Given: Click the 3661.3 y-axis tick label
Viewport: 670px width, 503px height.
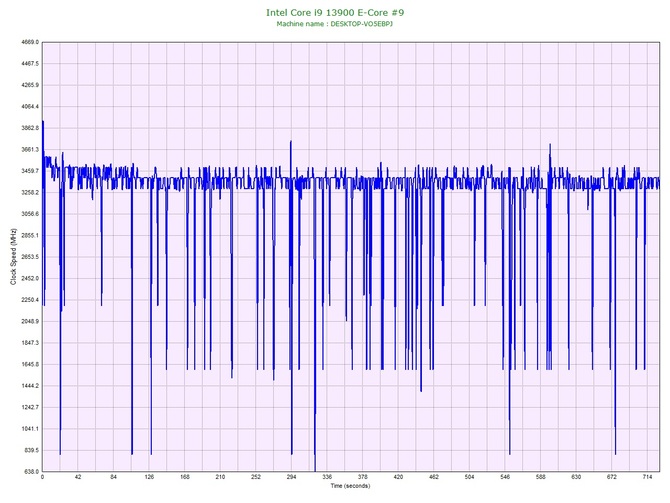Looking at the screenshot, I should point(30,150).
